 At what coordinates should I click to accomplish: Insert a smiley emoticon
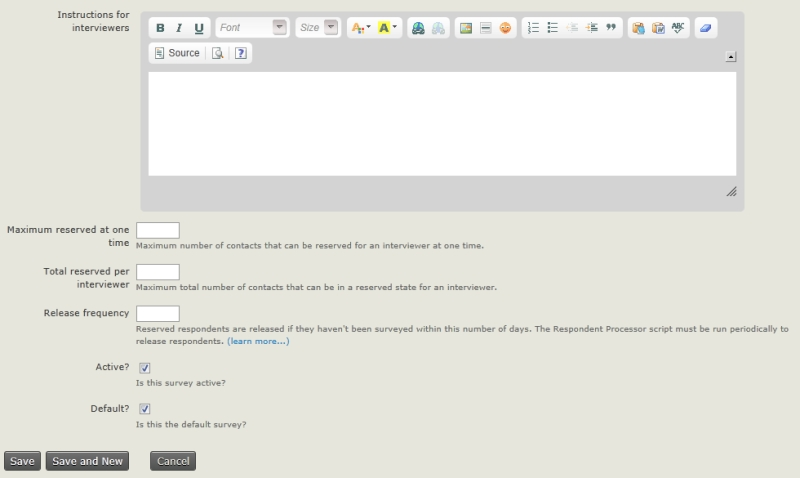pos(505,28)
